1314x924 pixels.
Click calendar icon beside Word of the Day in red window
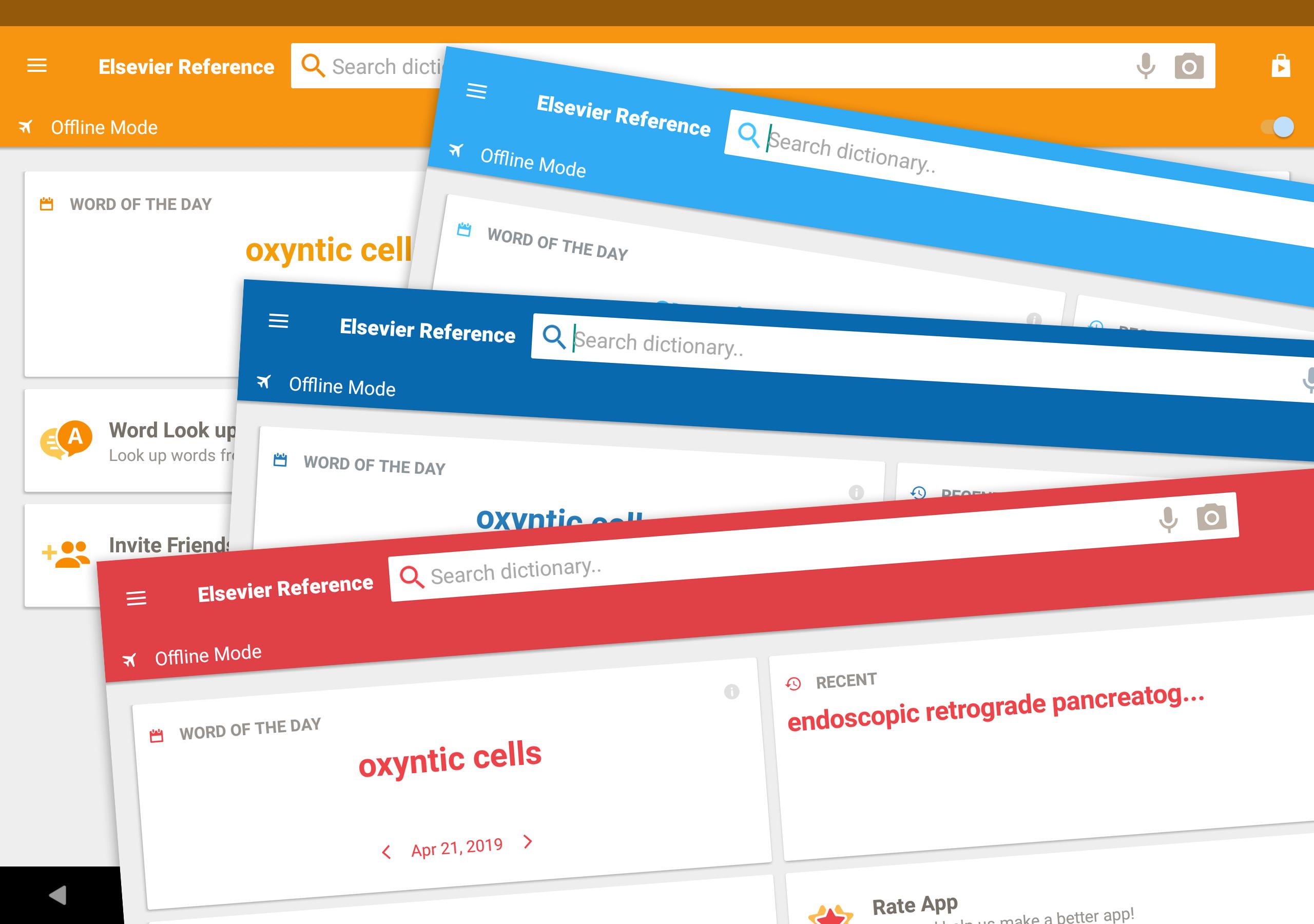coord(156,736)
